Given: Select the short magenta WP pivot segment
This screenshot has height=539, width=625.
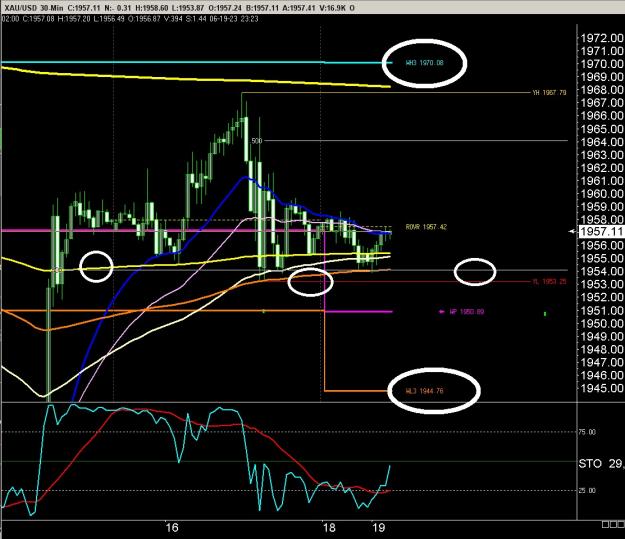Looking at the screenshot, I should pyautogui.click(x=359, y=311).
